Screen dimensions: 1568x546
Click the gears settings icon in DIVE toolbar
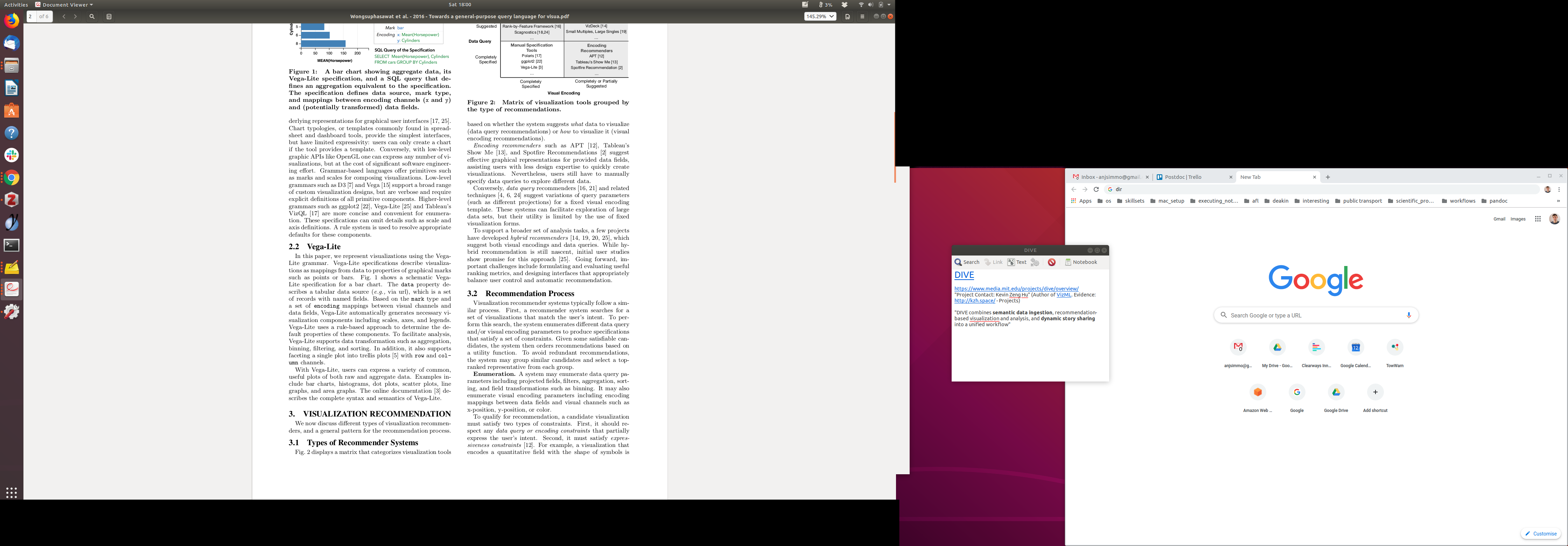[1035, 262]
